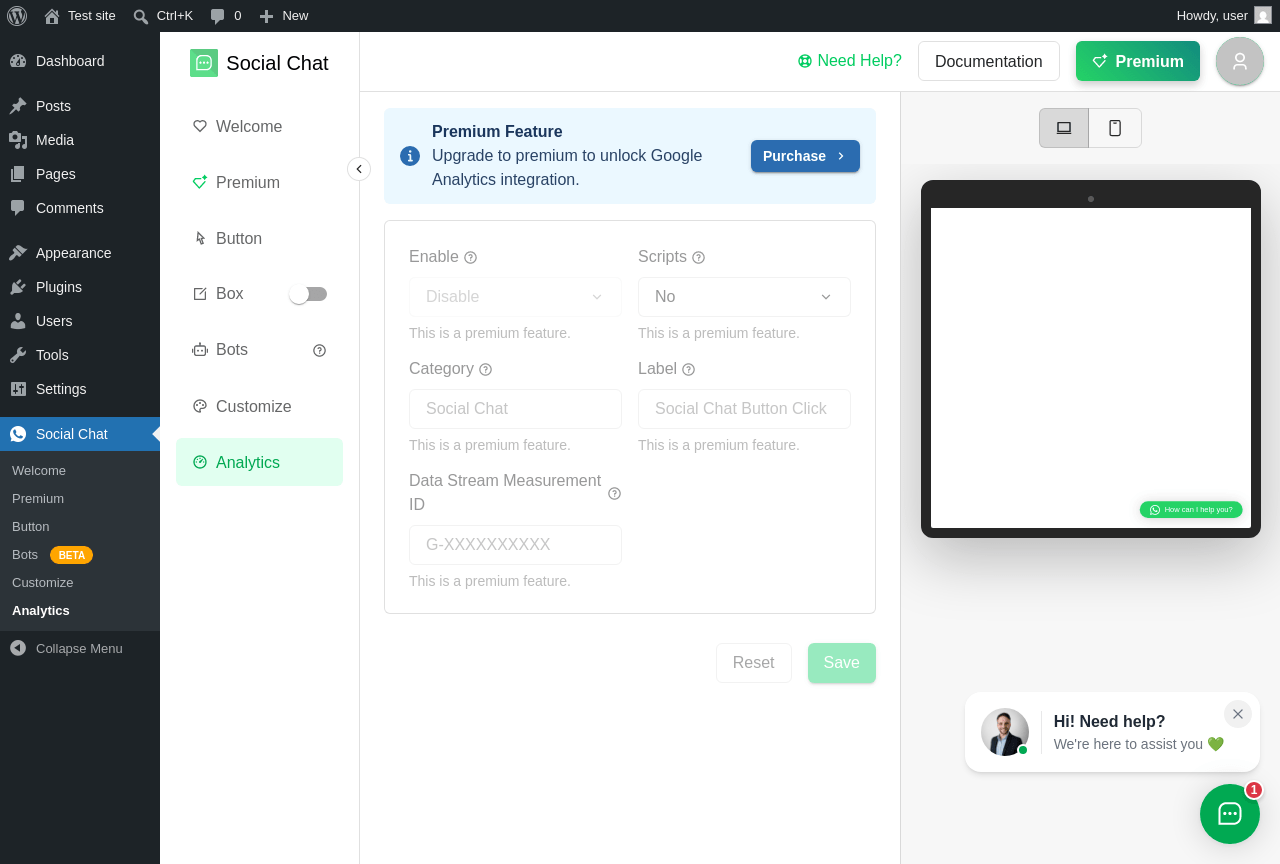
Task: Collapse the plugin sidebar with chevron
Action: (x=359, y=169)
